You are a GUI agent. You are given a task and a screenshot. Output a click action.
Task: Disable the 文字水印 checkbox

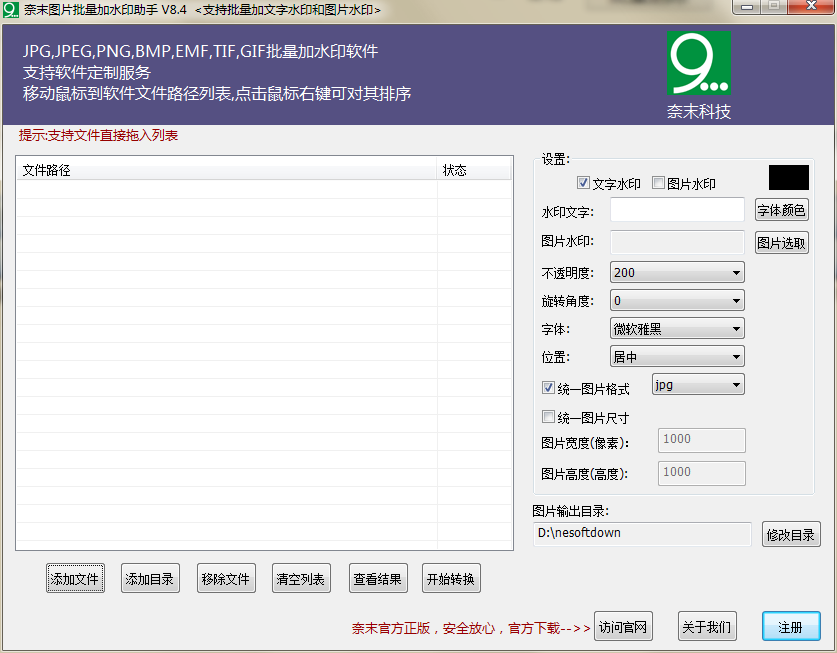583,182
